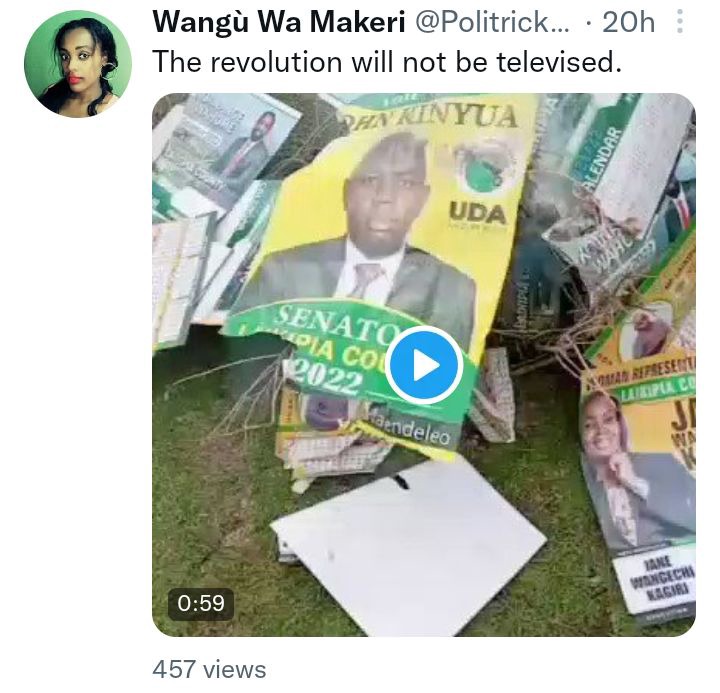The width and height of the screenshot is (720, 693).
Task: Click the display name Wangù Wa Makeri
Action: [279, 22]
